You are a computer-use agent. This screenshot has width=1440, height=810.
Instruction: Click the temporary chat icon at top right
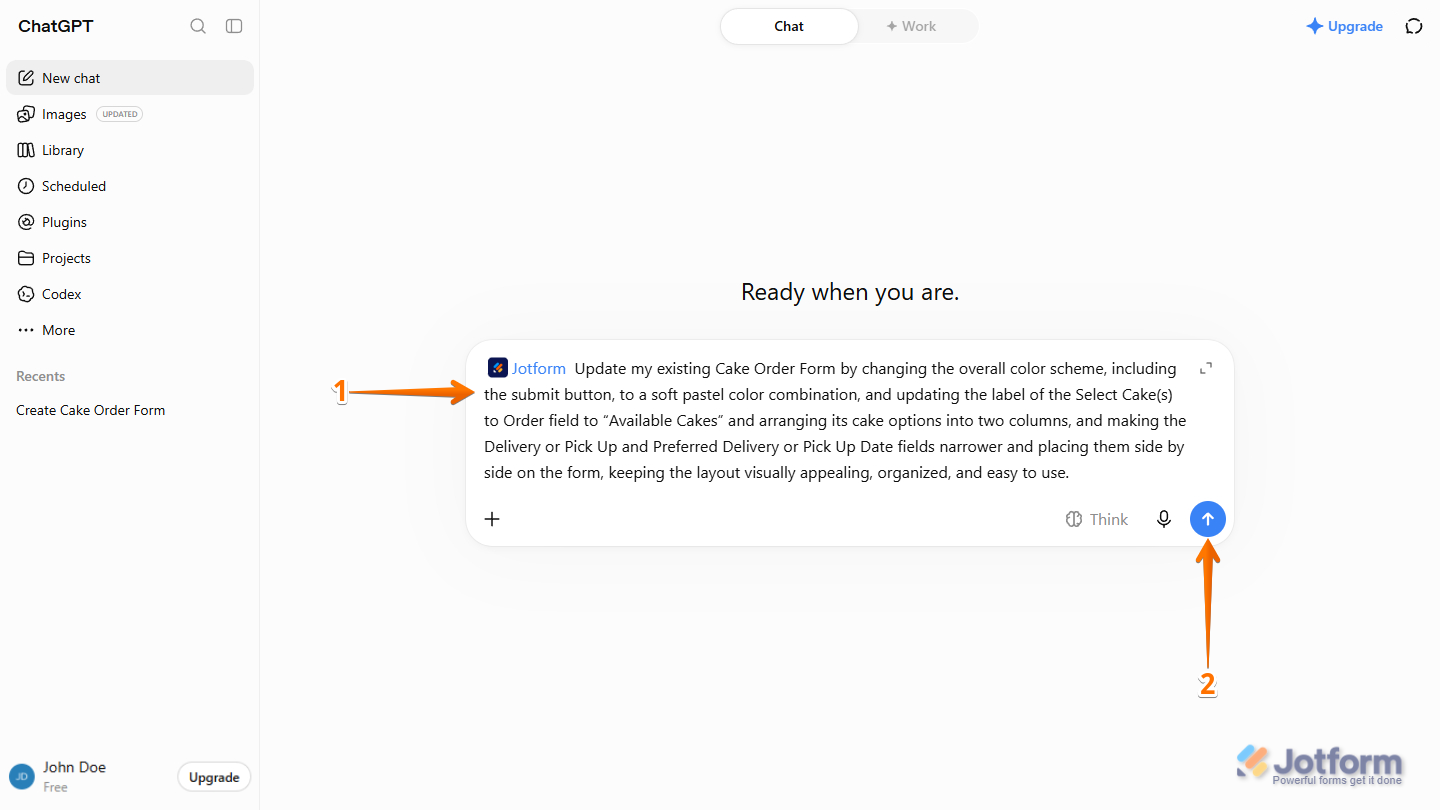click(1414, 26)
